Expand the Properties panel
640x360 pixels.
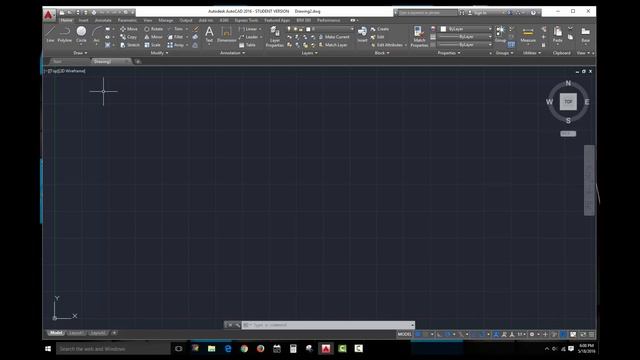coord(449,53)
